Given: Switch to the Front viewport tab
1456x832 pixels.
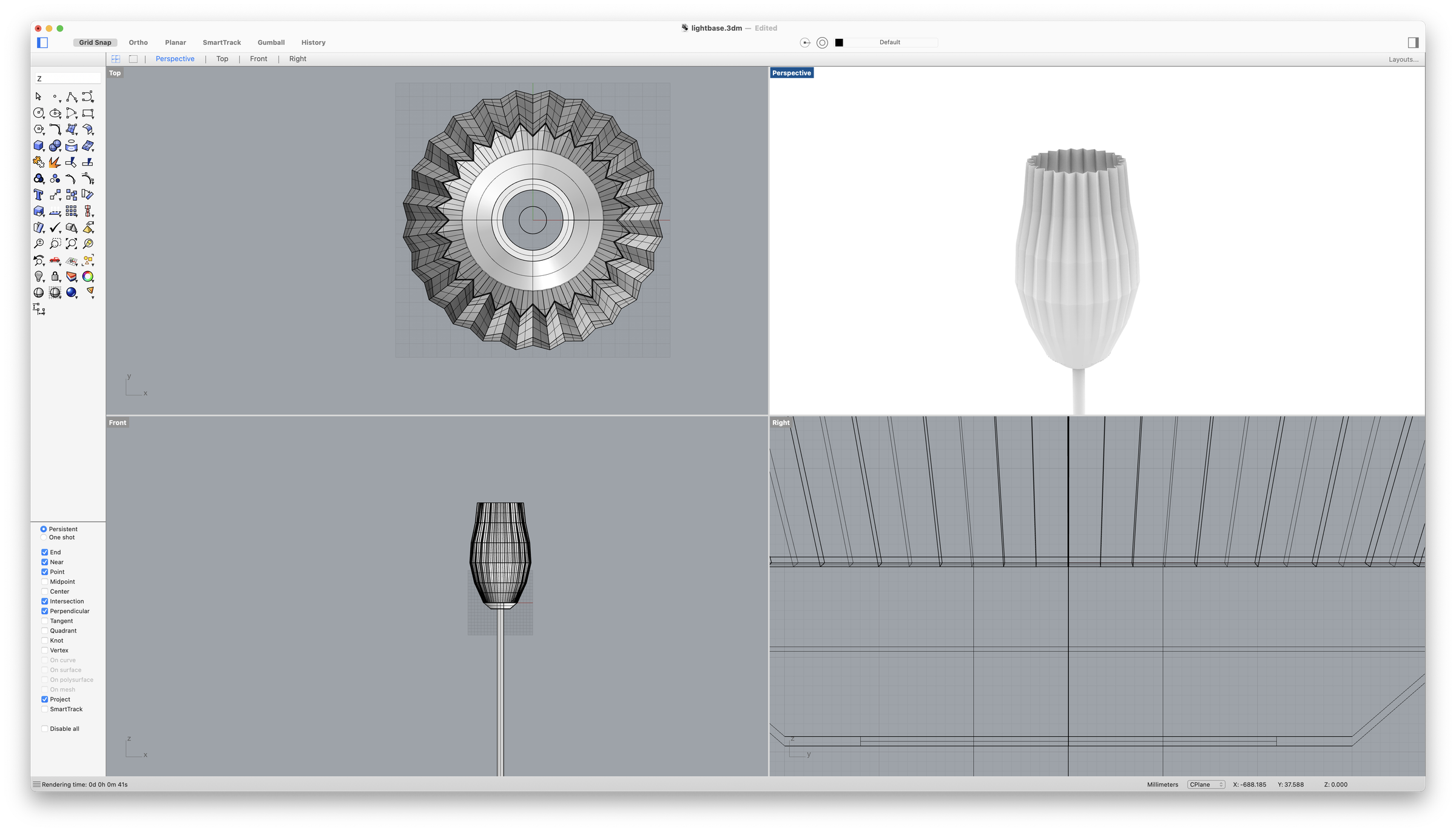Looking at the screenshot, I should coord(258,59).
